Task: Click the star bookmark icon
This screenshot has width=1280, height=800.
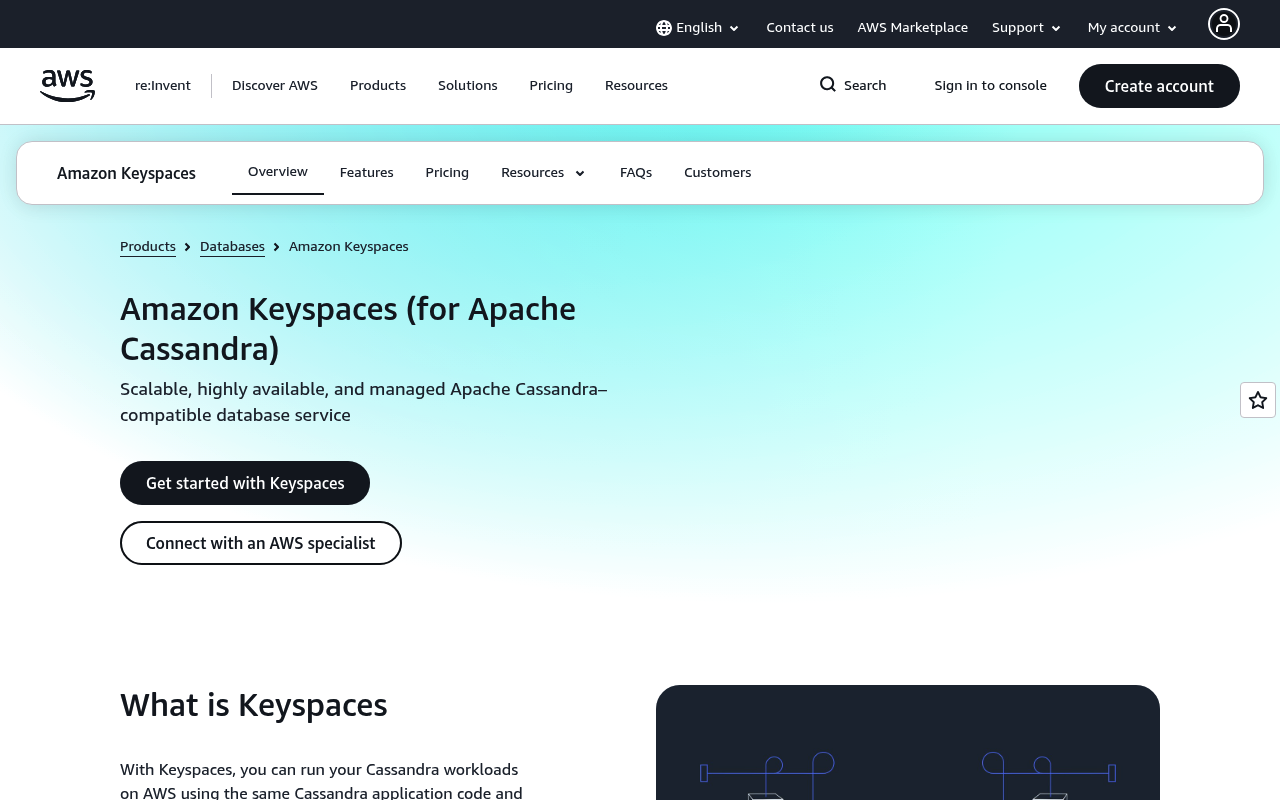Action: pyautogui.click(x=1258, y=400)
